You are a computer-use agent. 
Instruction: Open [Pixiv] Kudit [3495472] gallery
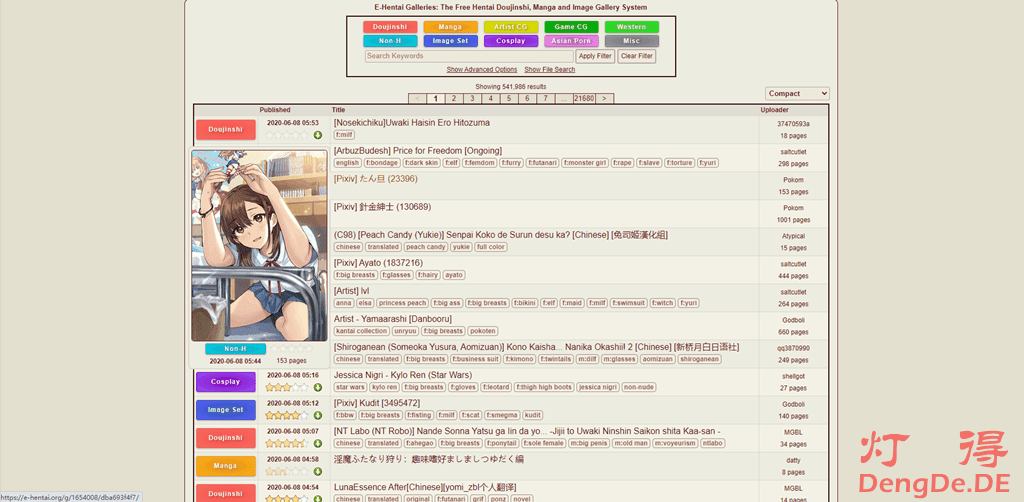click(x=377, y=403)
